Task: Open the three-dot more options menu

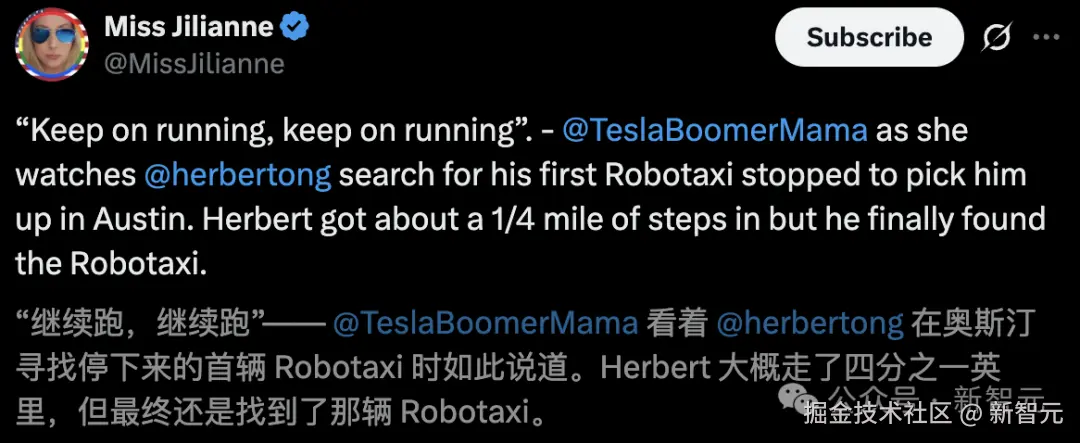Action: point(1046,37)
